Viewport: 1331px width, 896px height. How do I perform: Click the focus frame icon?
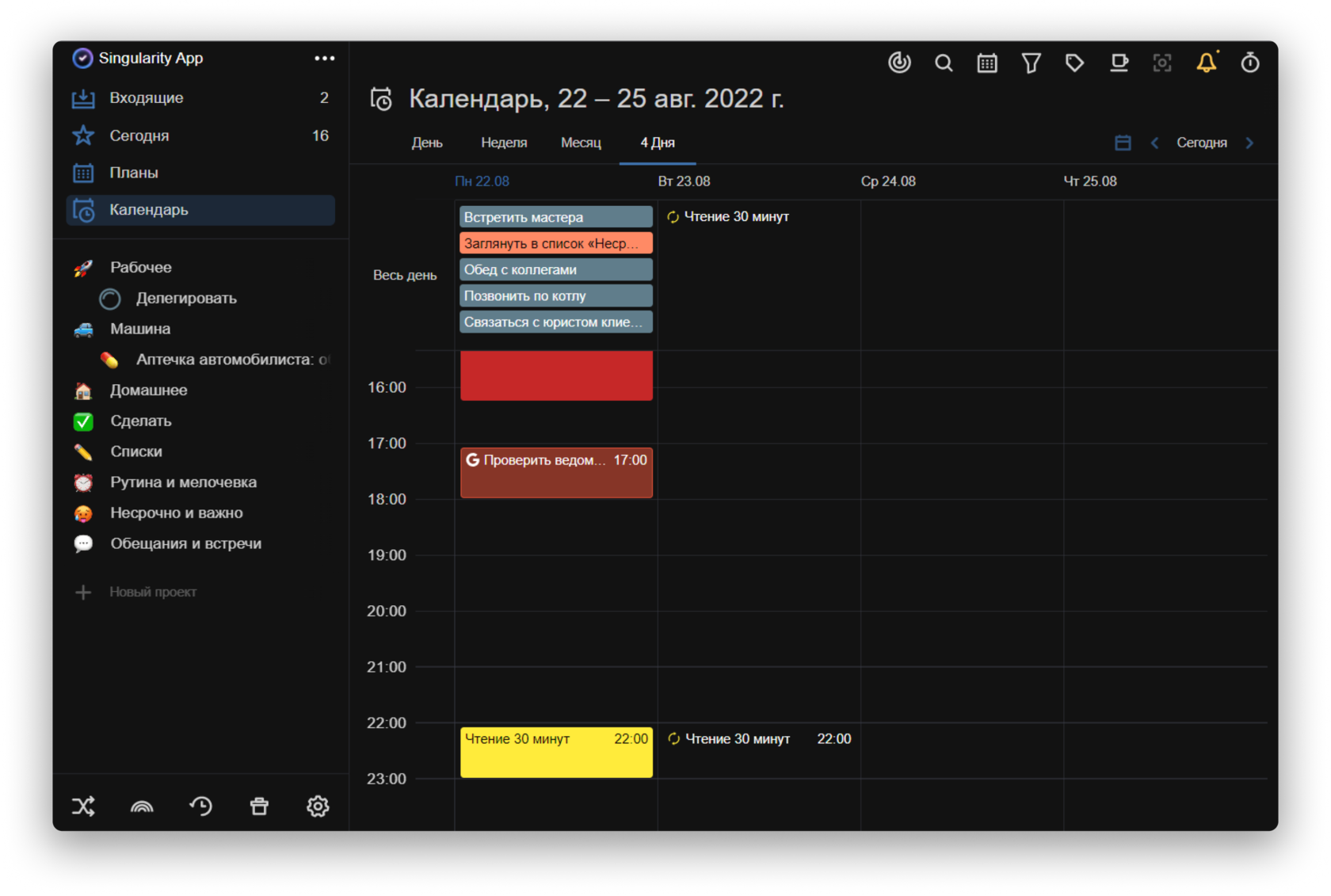point(1162,63)
